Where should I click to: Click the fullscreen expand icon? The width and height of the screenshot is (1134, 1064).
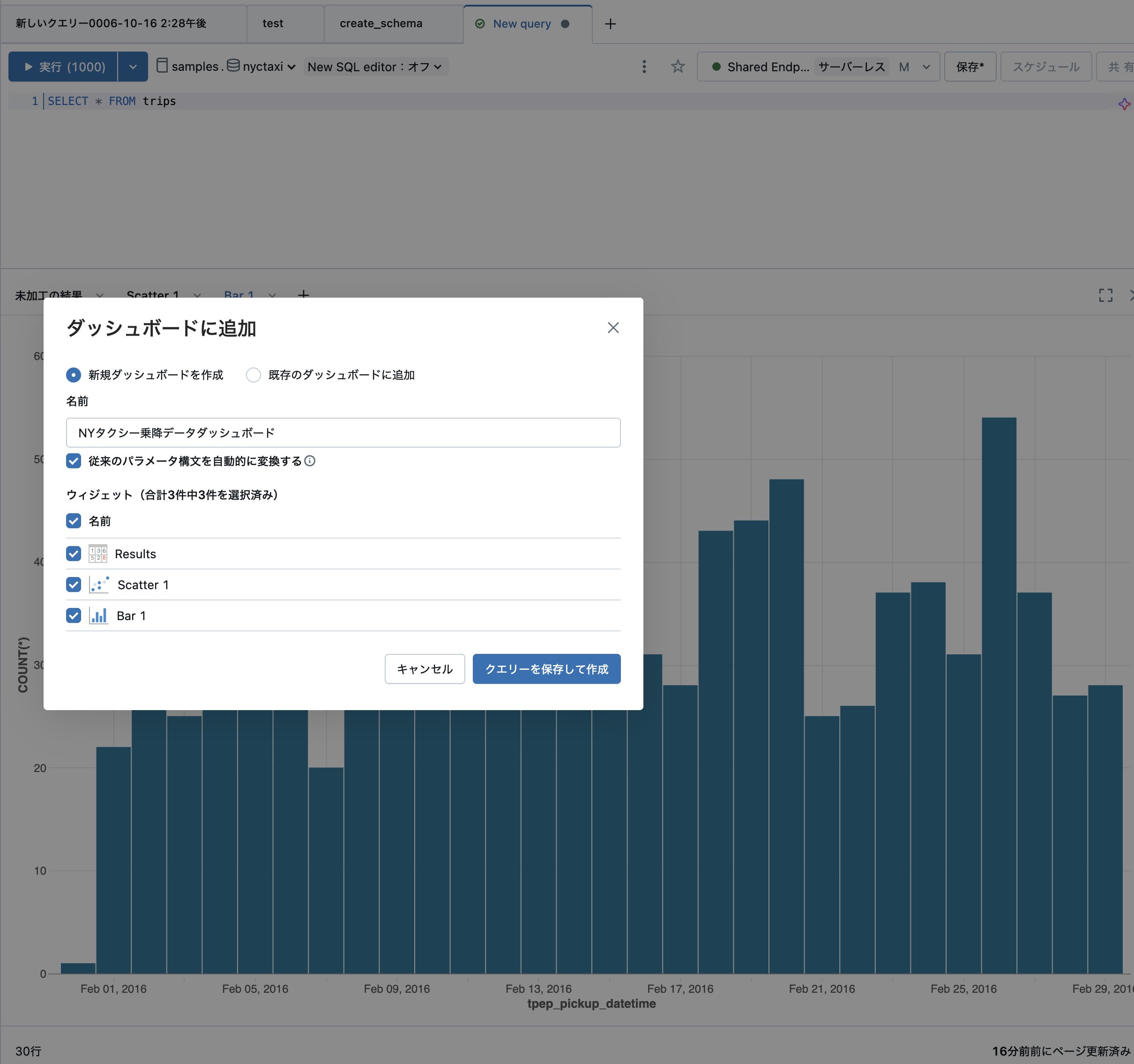click(1105, 295)
